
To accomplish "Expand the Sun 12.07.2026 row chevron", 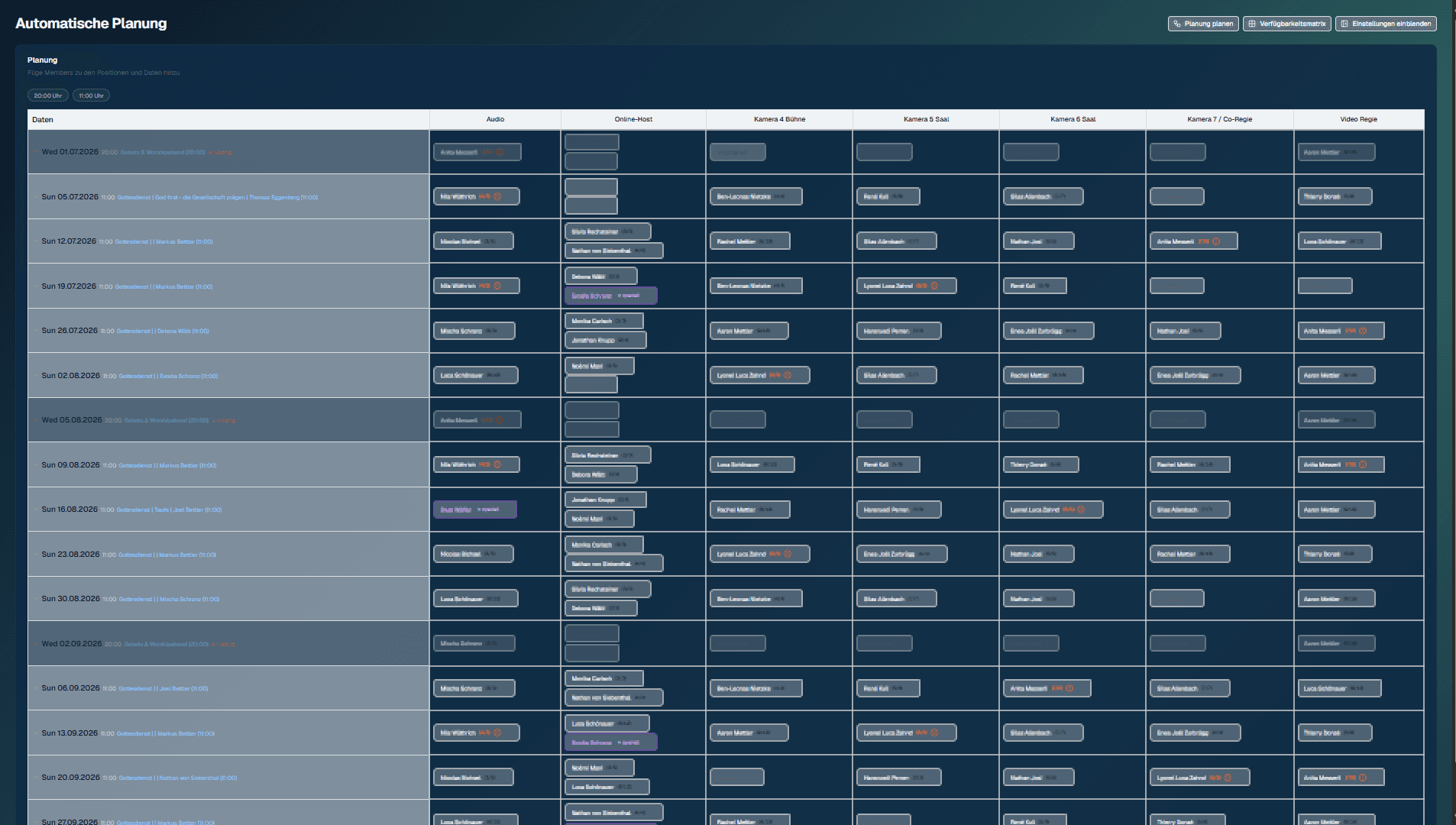I will (x=35, y=241).
